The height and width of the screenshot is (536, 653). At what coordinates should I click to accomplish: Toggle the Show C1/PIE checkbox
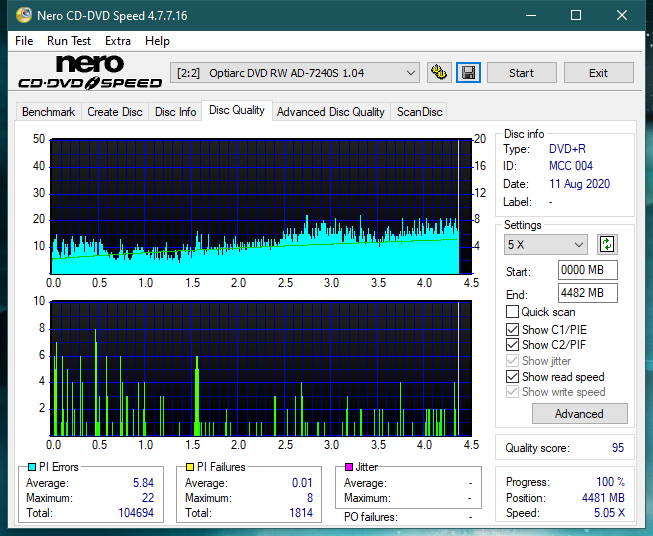(512, 329)
